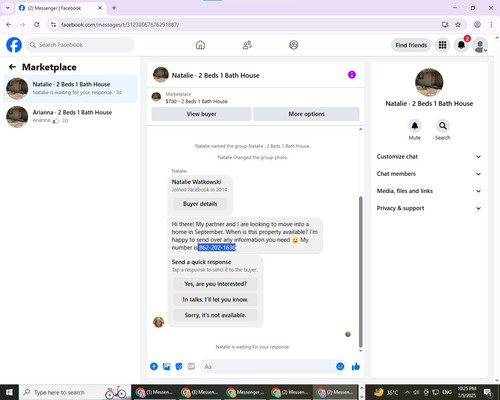
Task: Open conversation info purple icon
Action: coord(352,75)
